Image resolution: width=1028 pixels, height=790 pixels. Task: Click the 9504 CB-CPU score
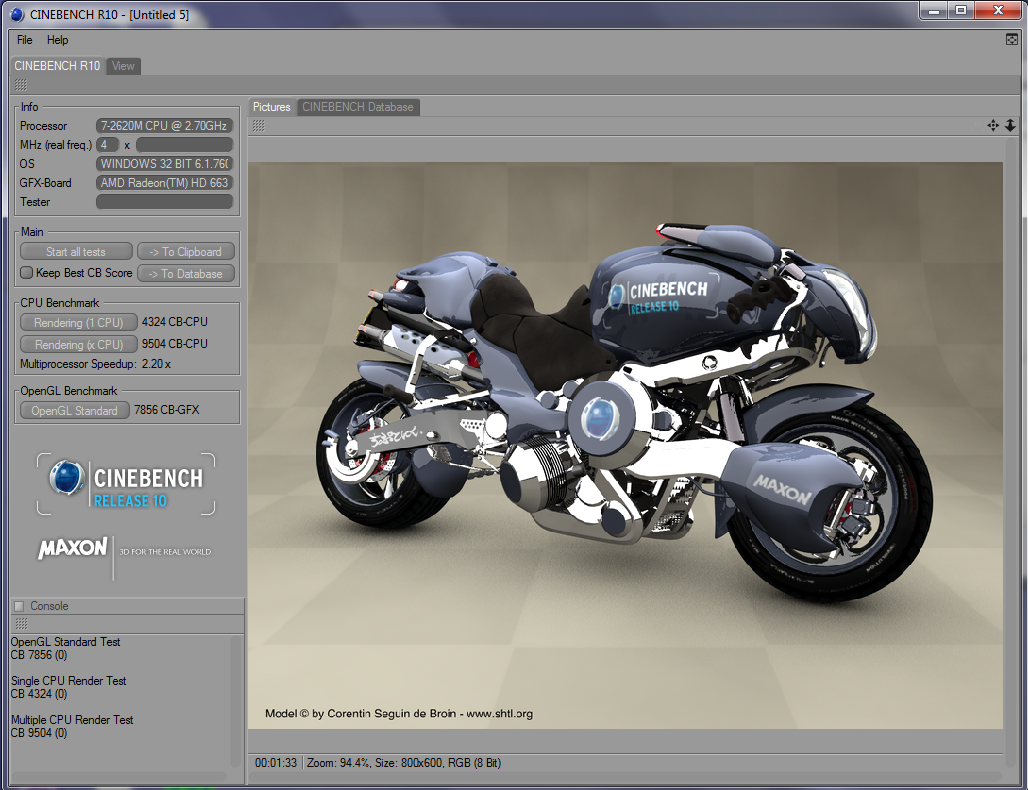[x=174, y=344]
